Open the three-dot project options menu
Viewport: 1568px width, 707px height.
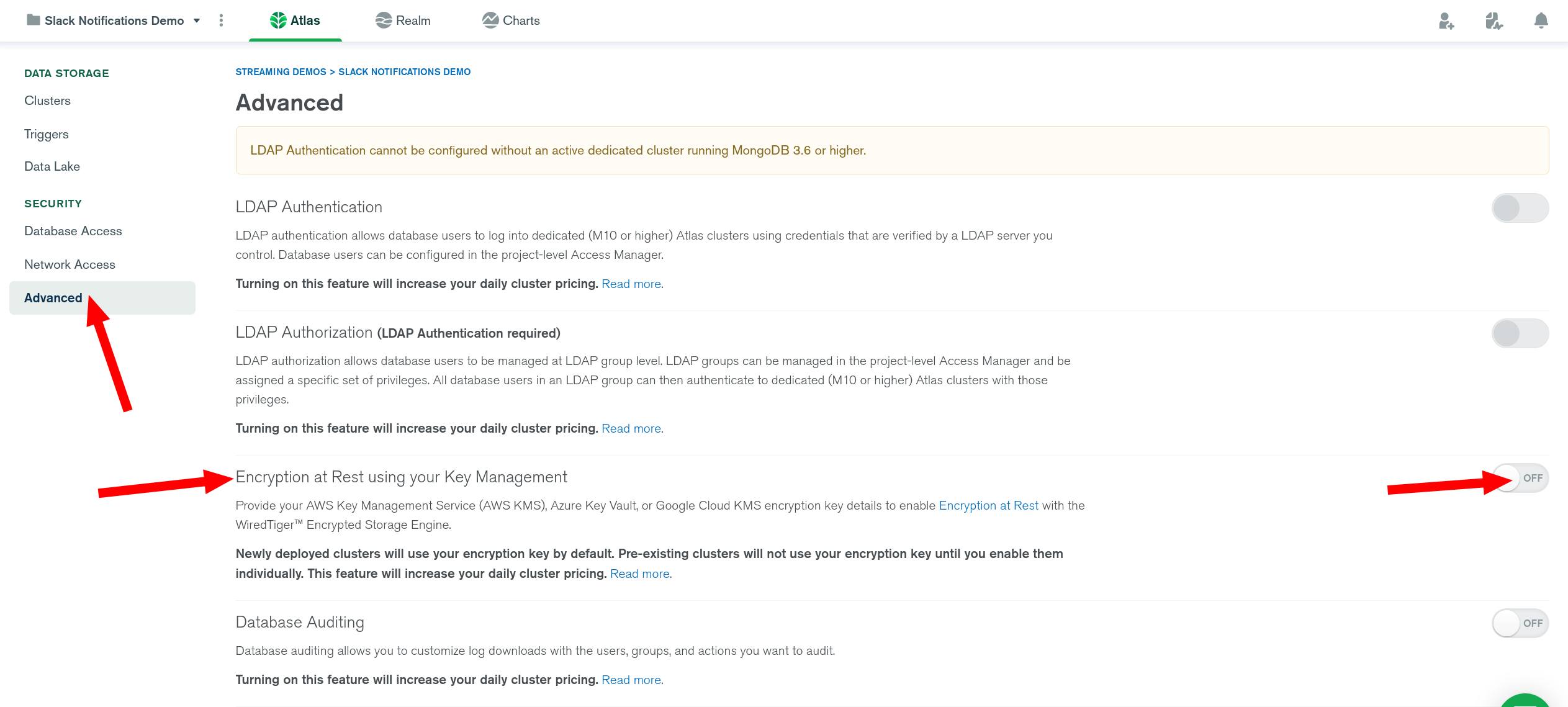221,20
